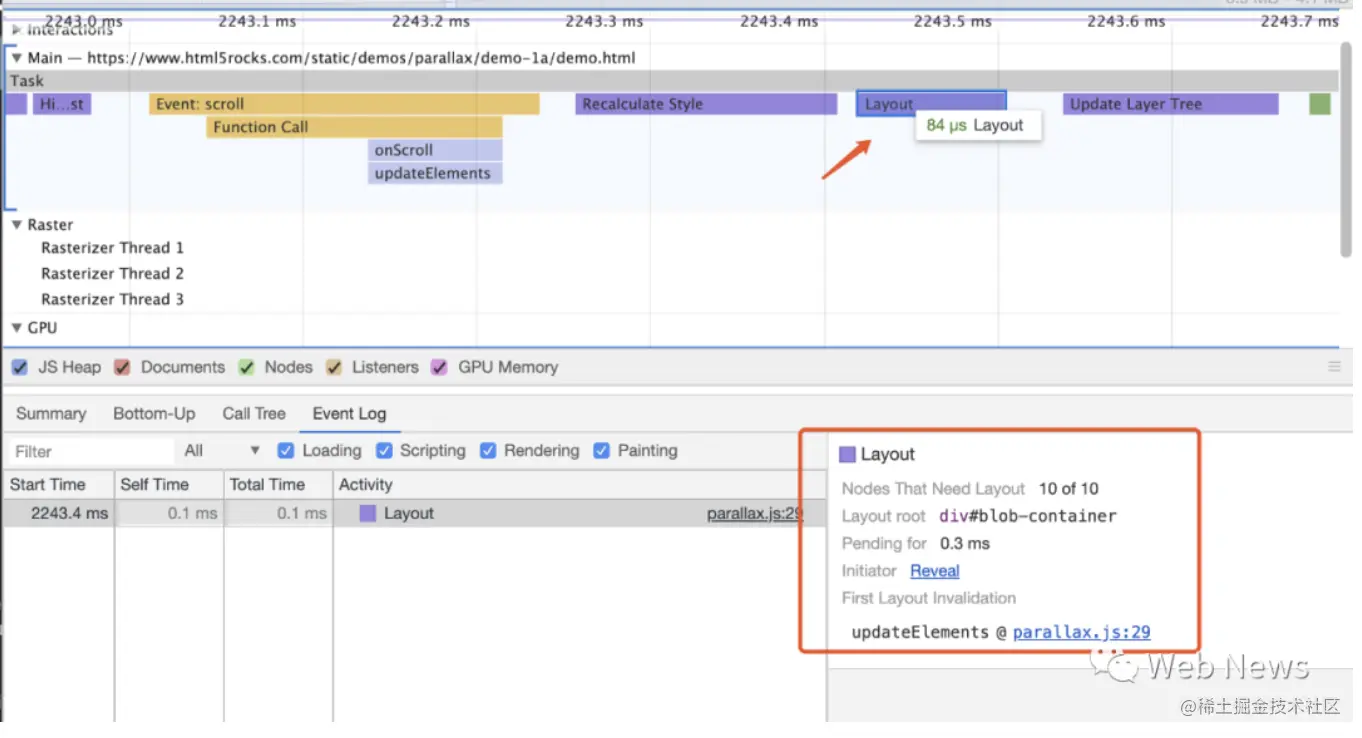Switch to Summary tab

51,414
